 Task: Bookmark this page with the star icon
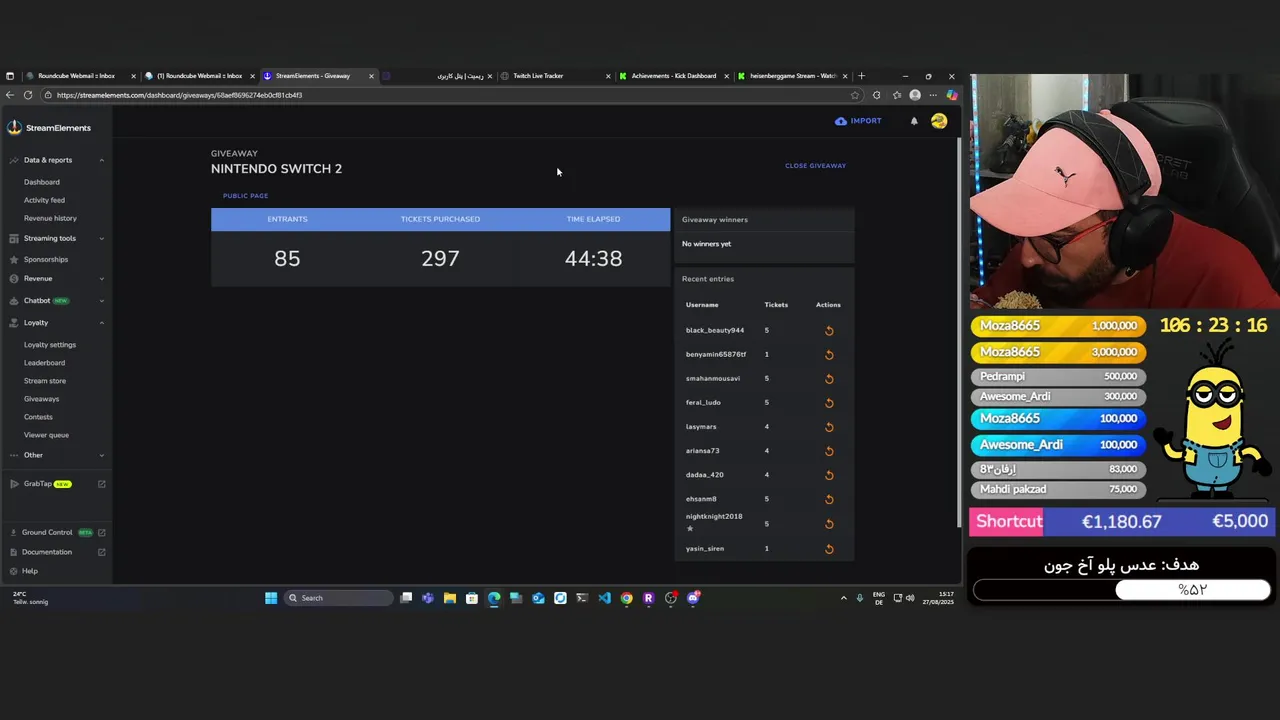pos(854,95)
